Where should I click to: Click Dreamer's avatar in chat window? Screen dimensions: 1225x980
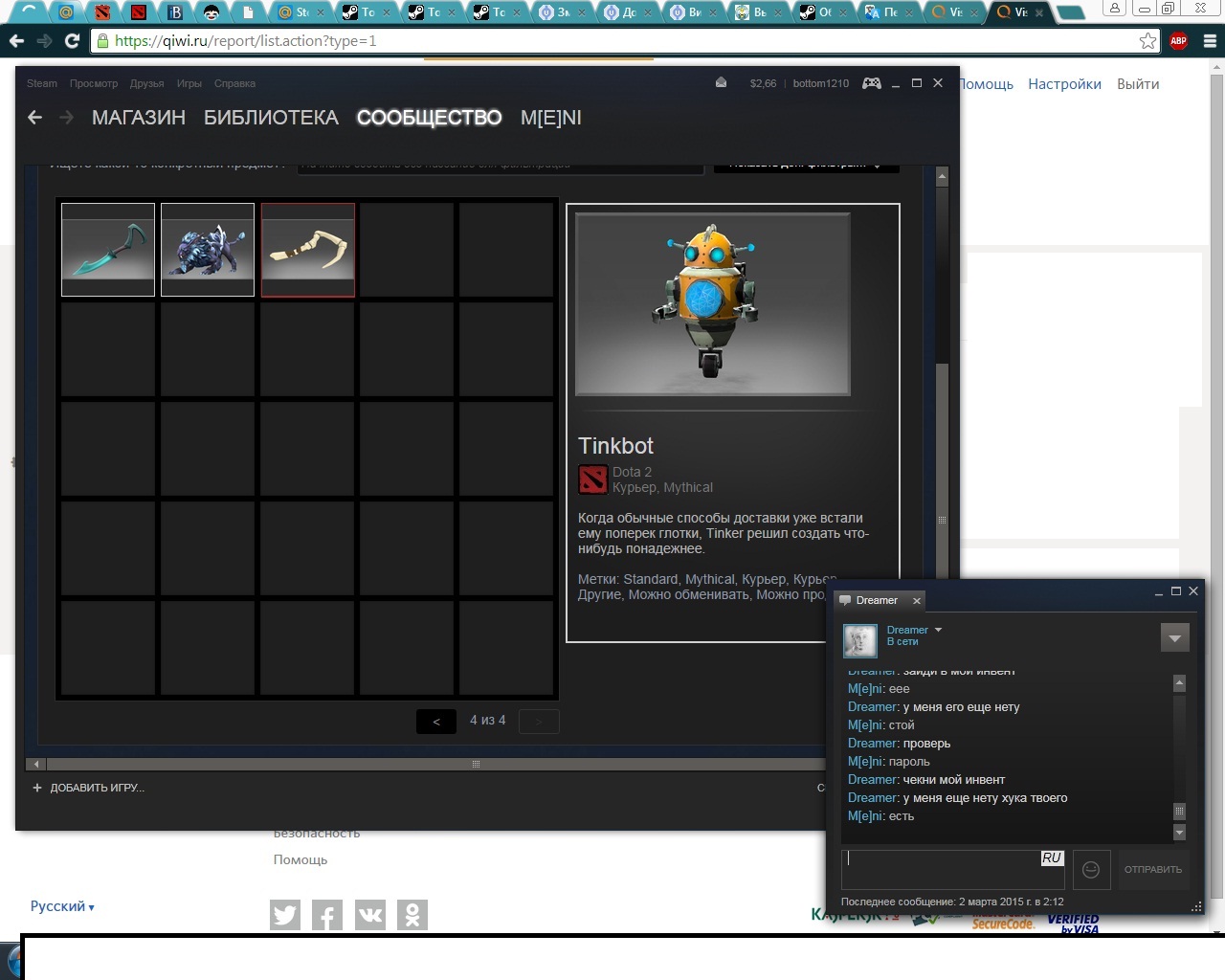pyautogui.click(x=859, y=640)
